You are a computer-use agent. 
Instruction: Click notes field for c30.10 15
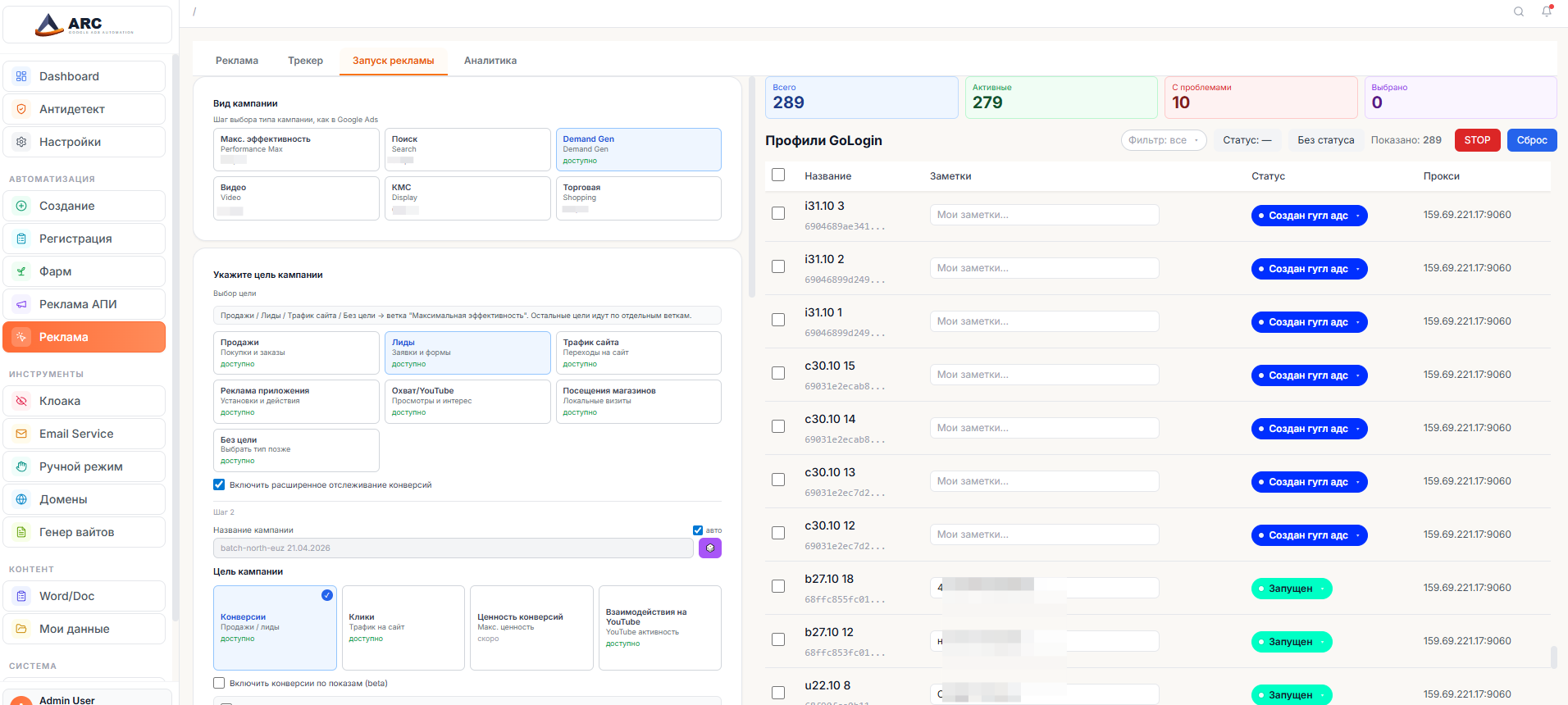click(1043, 375)
